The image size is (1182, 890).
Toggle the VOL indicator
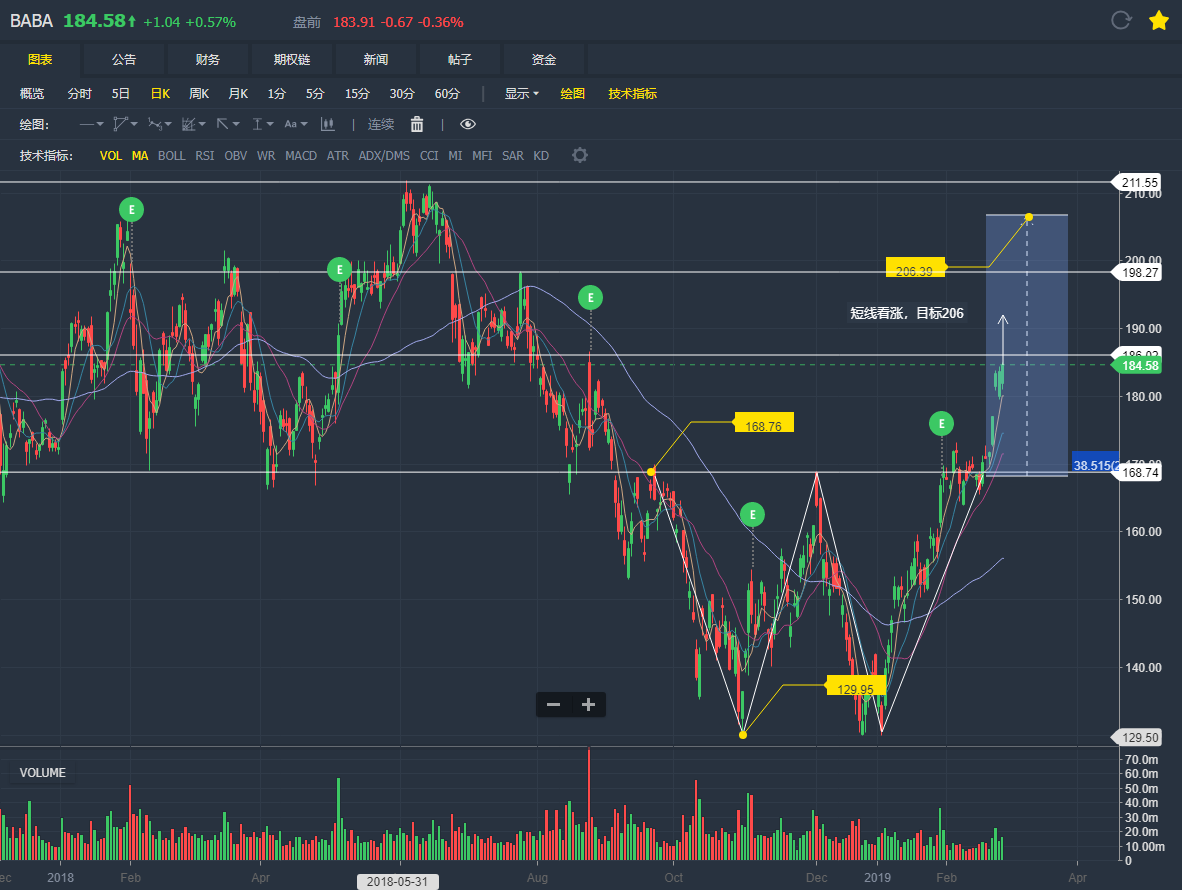(111, 155)
